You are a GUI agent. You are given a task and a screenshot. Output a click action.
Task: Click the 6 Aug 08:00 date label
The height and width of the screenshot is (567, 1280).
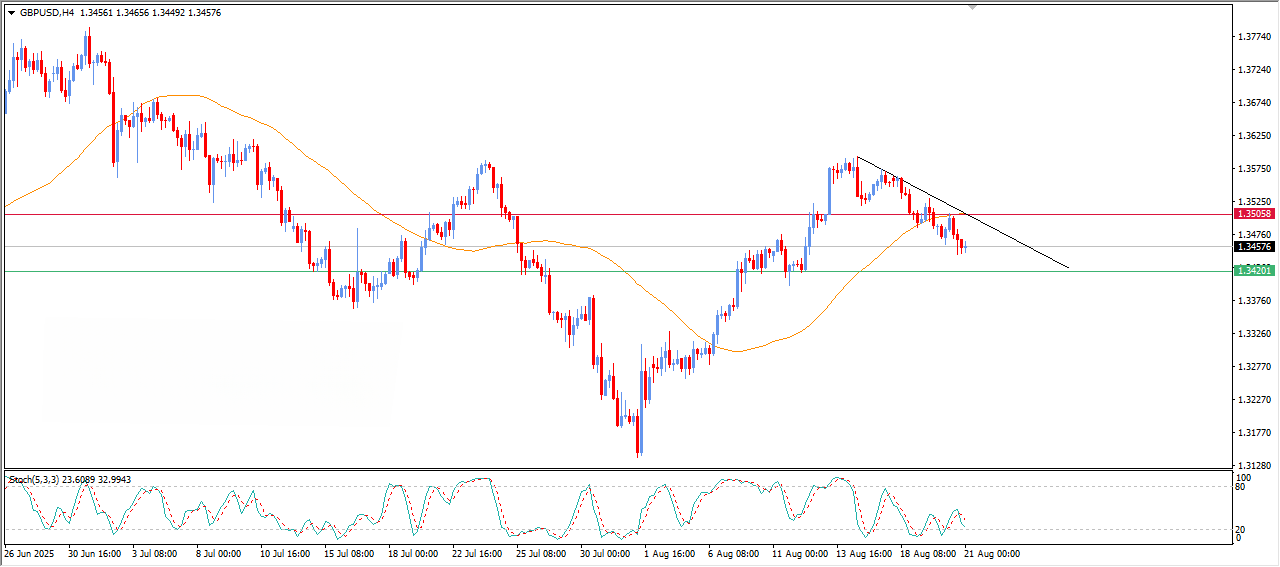point(735,553)
